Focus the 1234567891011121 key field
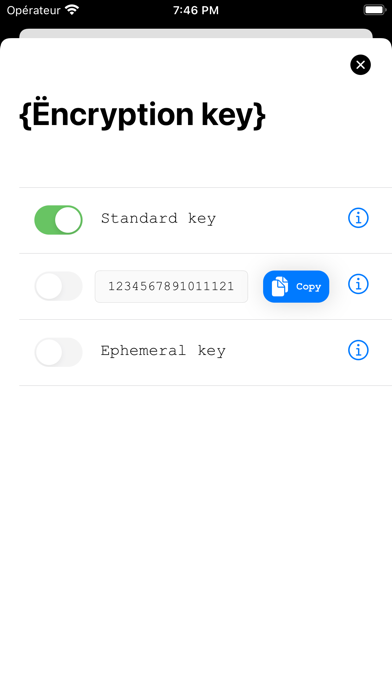This screenshot has width=392, height=696. (171, 286)
